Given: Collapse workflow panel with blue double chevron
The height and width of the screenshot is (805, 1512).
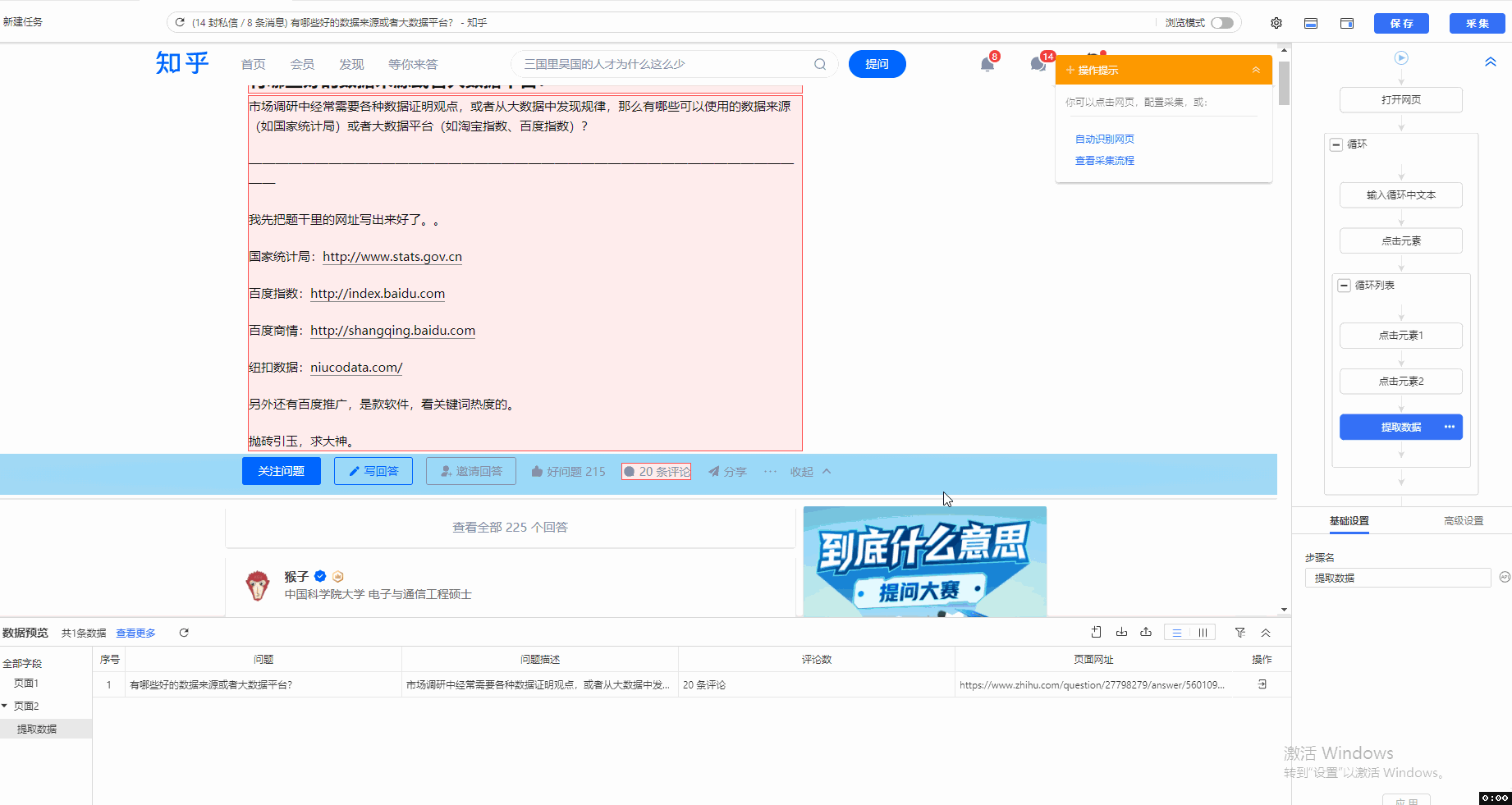Looking at the screenshot, I should (1491, 62).
